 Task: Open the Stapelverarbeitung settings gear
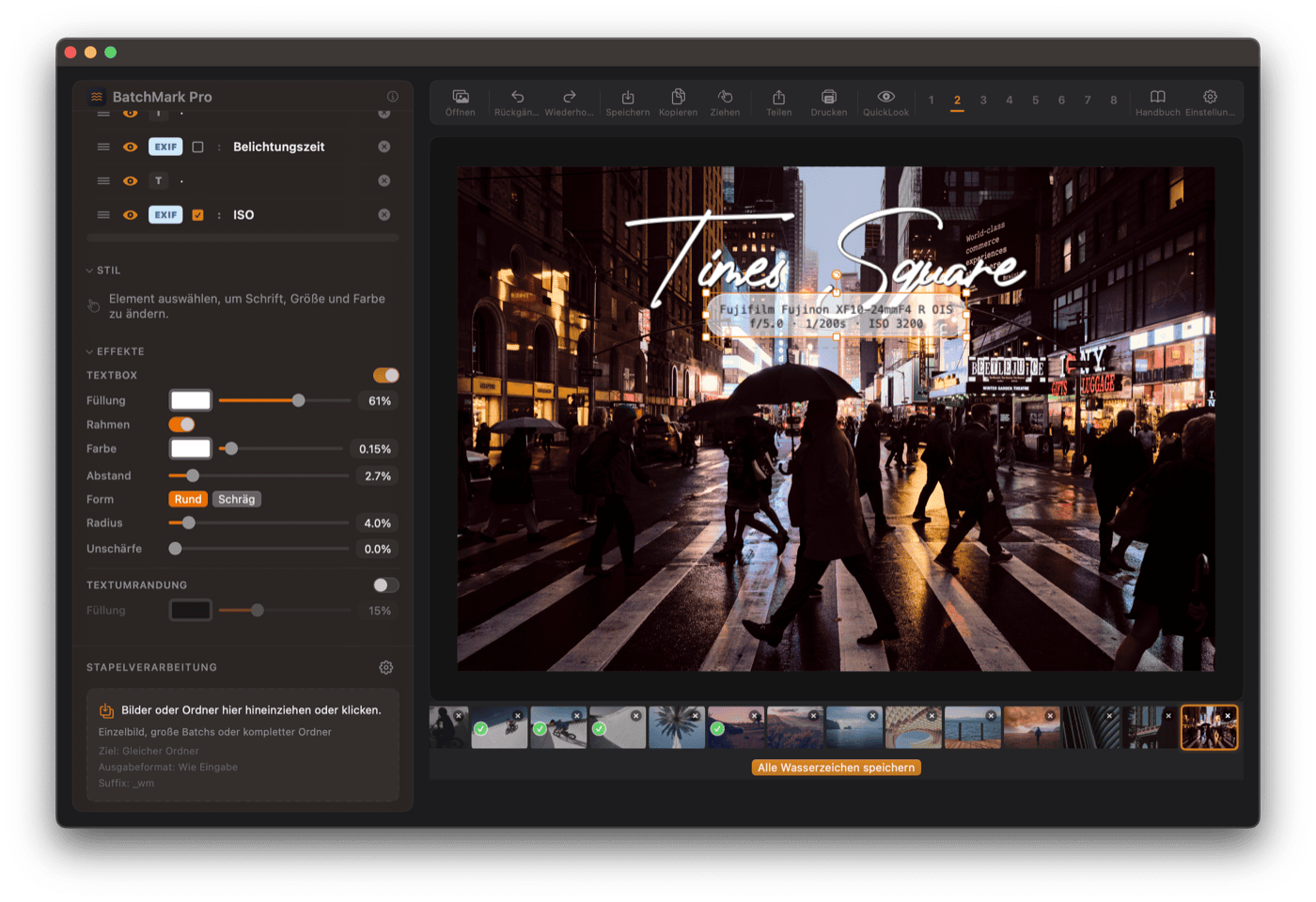click(385, 667)
